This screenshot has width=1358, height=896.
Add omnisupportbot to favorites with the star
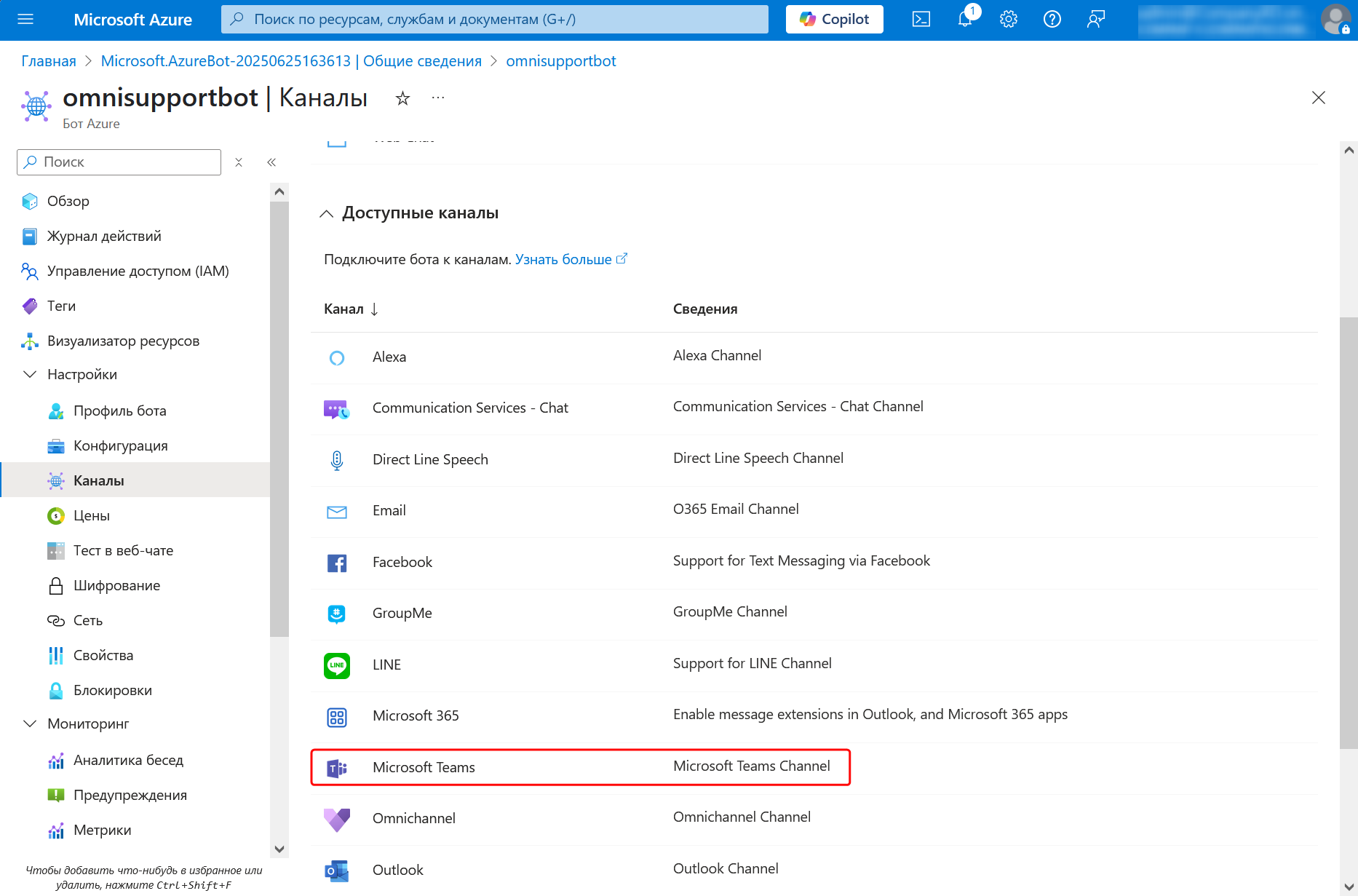coord(402,98)
